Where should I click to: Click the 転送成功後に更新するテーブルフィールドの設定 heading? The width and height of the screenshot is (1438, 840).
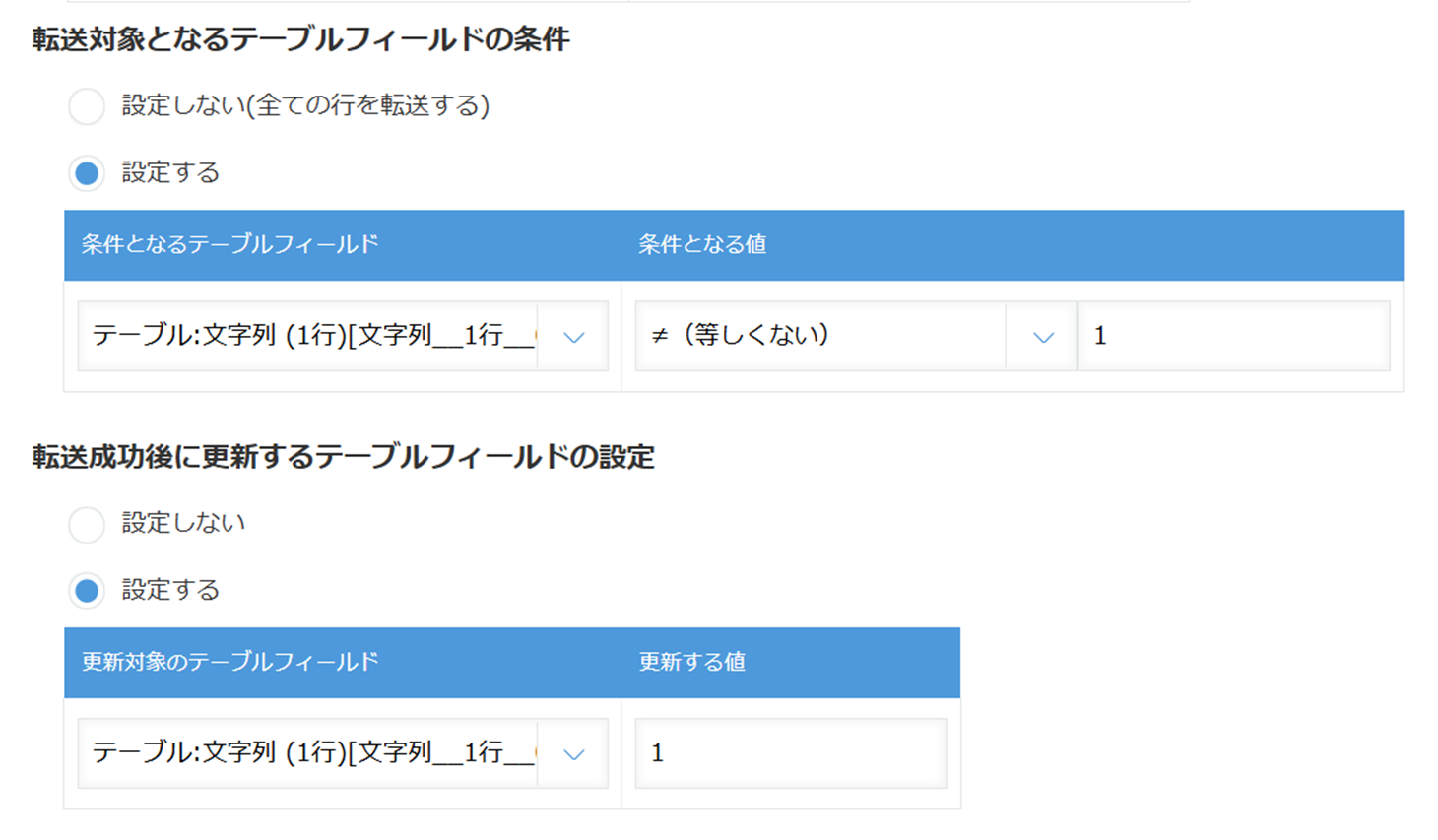click(344, 457)
